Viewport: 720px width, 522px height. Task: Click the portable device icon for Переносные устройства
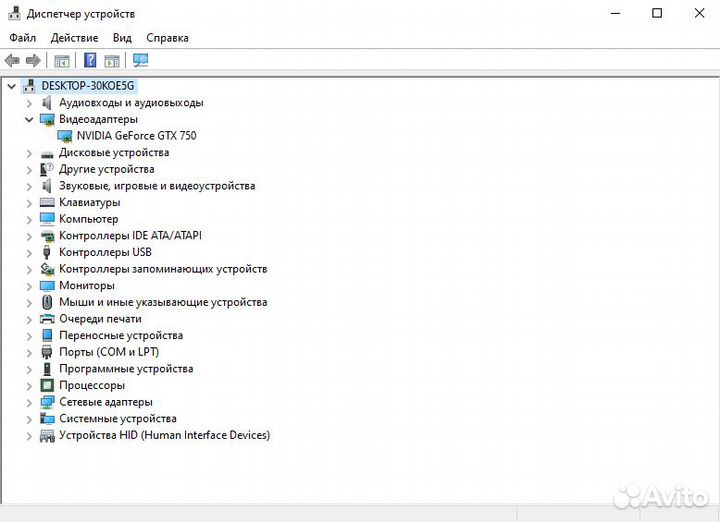click(47, 335)
